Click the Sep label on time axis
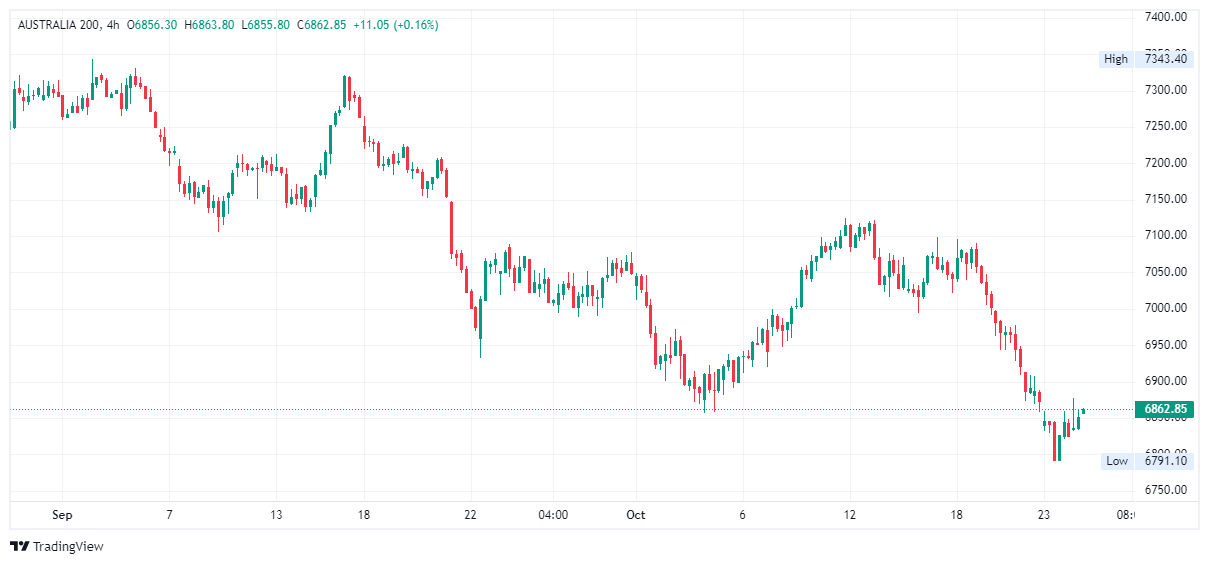 (62, 515)
